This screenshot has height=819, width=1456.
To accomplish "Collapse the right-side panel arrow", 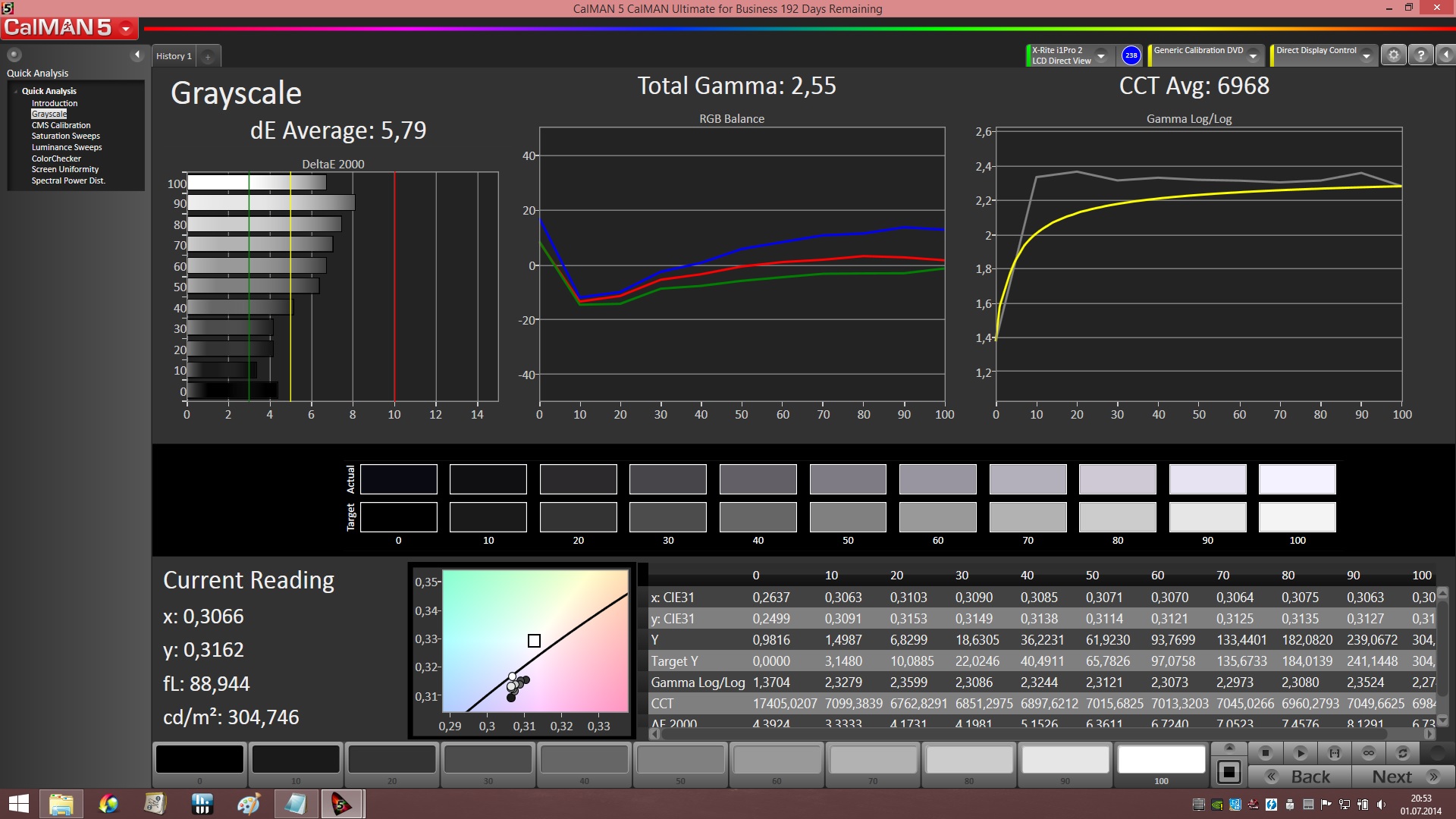I will pos(1446,55).
